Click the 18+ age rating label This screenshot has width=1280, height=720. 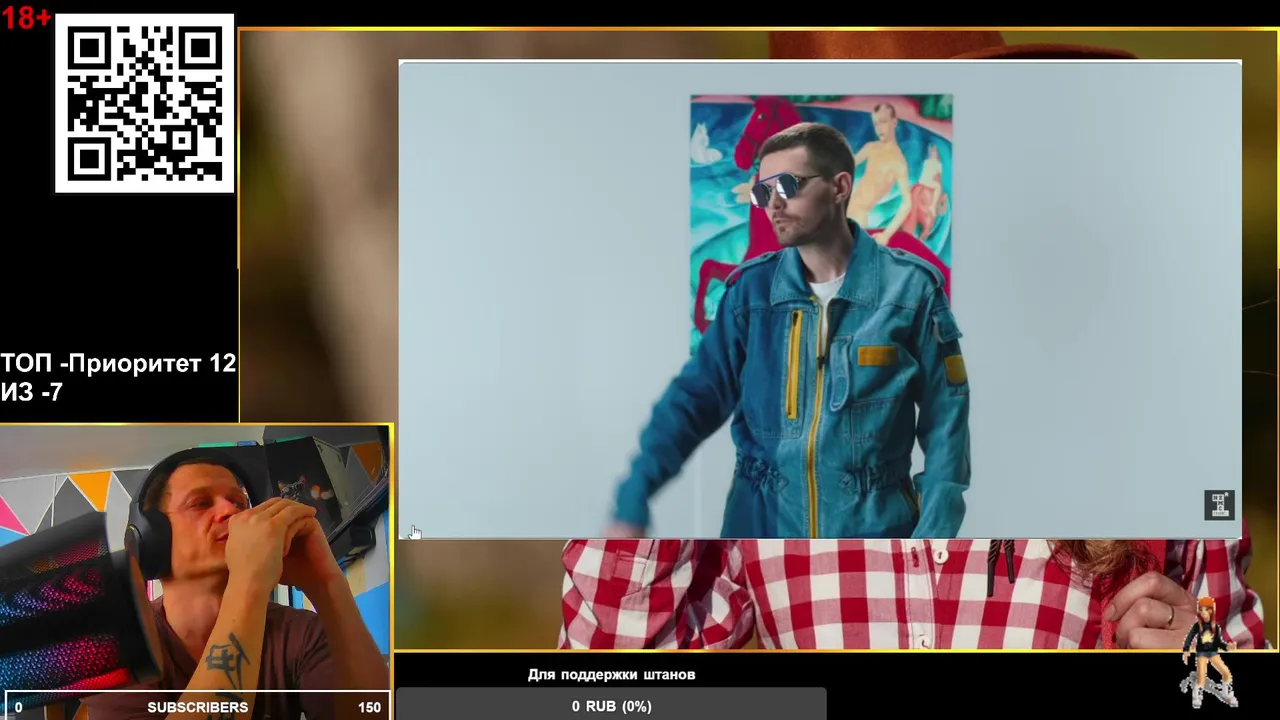26,17
